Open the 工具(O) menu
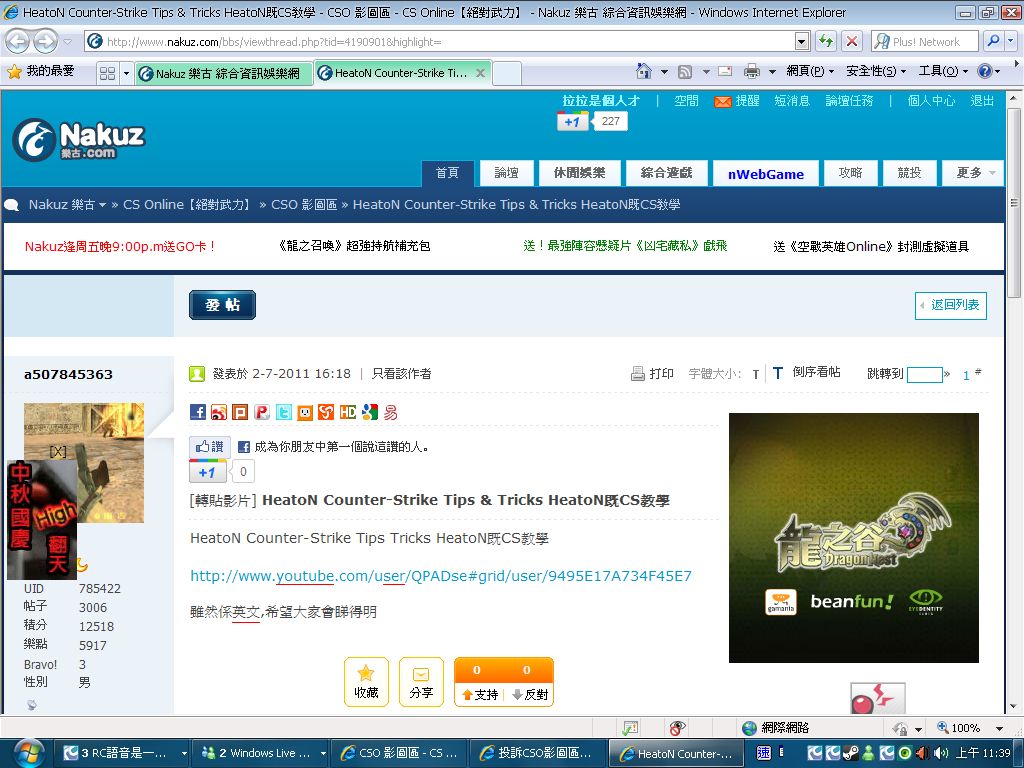Viewport: 1024px width, 768px height. pos(943,71)
